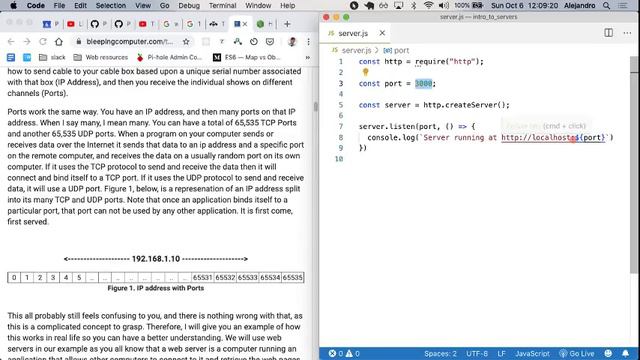The height and width of the screenshot is (360, 640).
Task: Switch to the green Node.js tab
Action: pyautogui.click(x=260, y=24)
